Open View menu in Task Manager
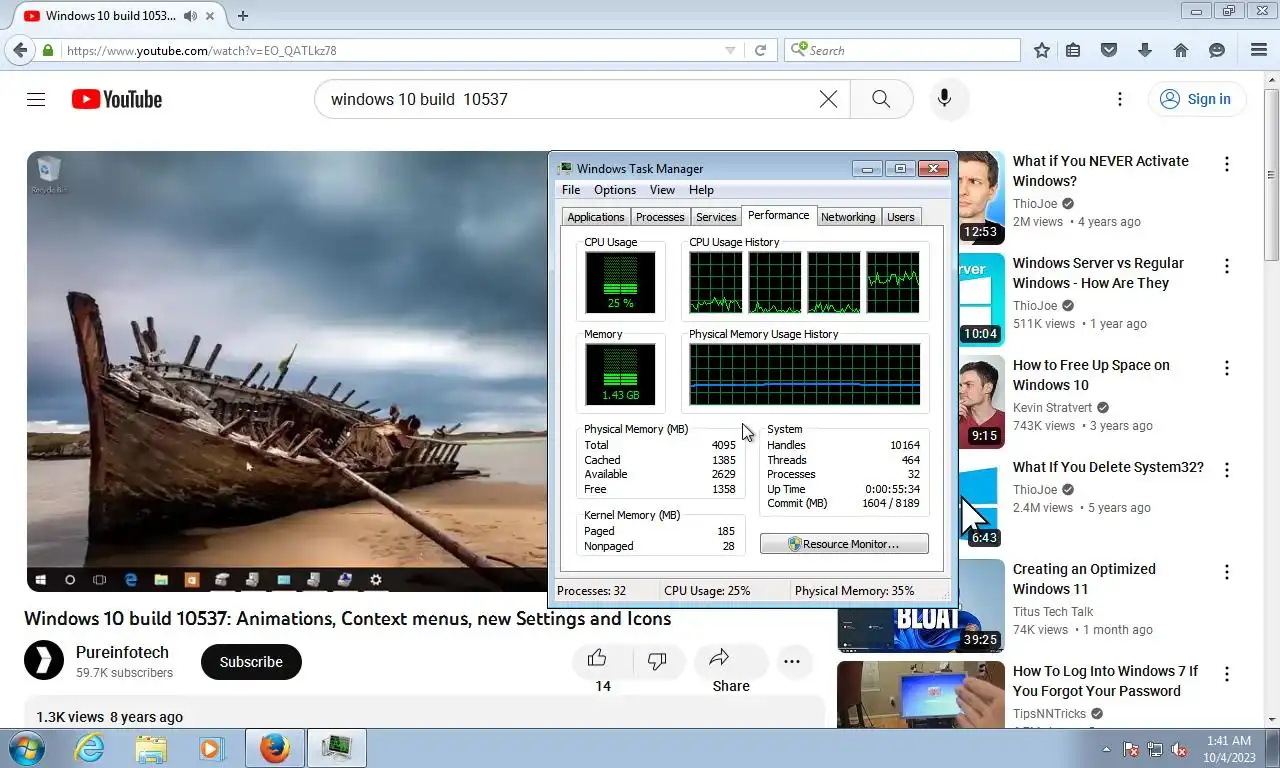1280x768 pixels. 662,190
